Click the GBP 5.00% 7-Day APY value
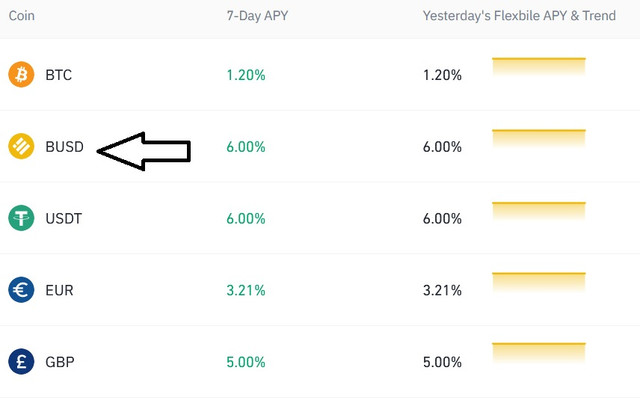 click(x=246, y=362)
